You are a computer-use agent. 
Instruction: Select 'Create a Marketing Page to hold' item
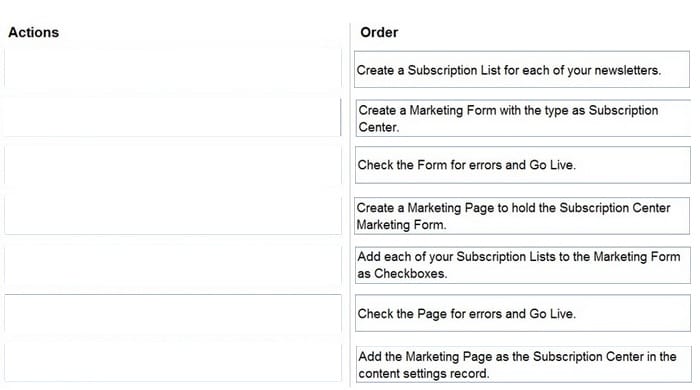522,216
